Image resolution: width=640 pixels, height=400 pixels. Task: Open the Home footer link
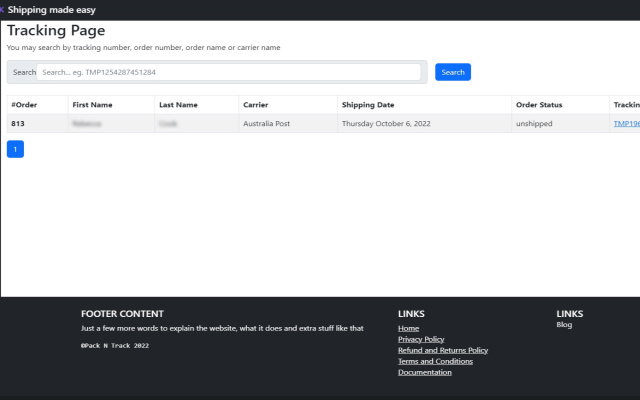408,328
